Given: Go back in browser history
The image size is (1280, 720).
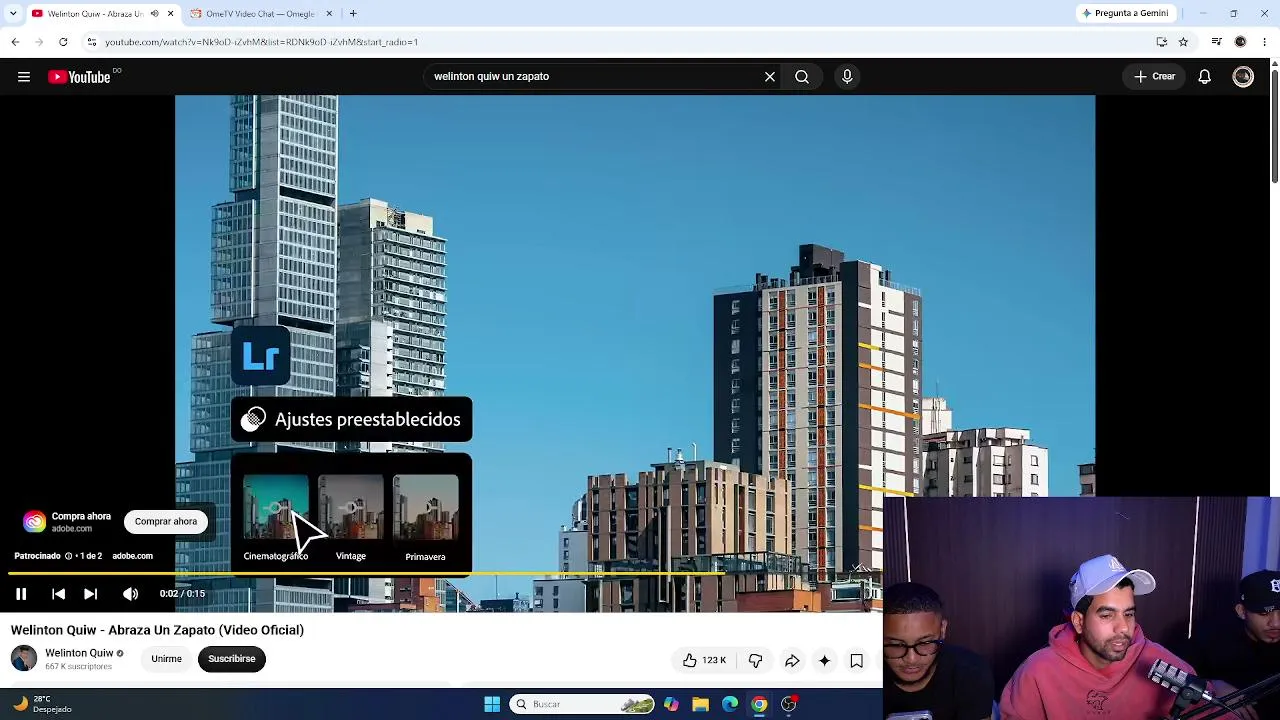Looking at the screenshot, I should tap(15, 42).
